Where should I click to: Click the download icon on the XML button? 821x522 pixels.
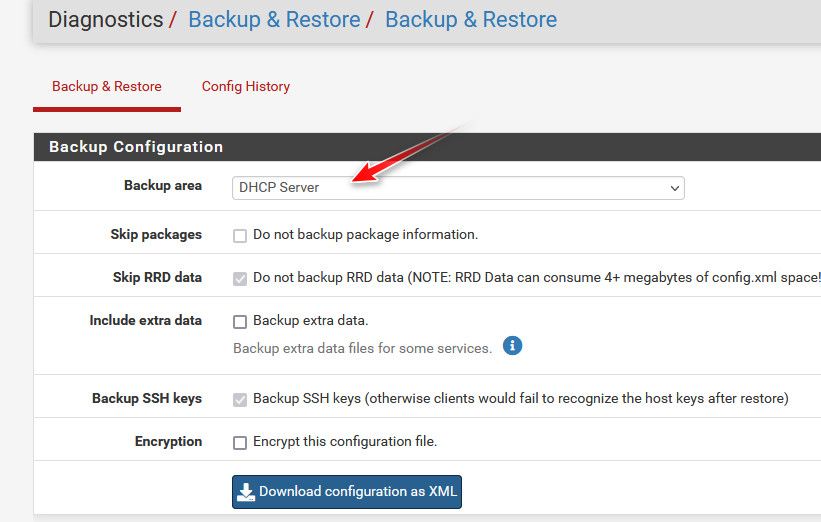click(246, 492)
